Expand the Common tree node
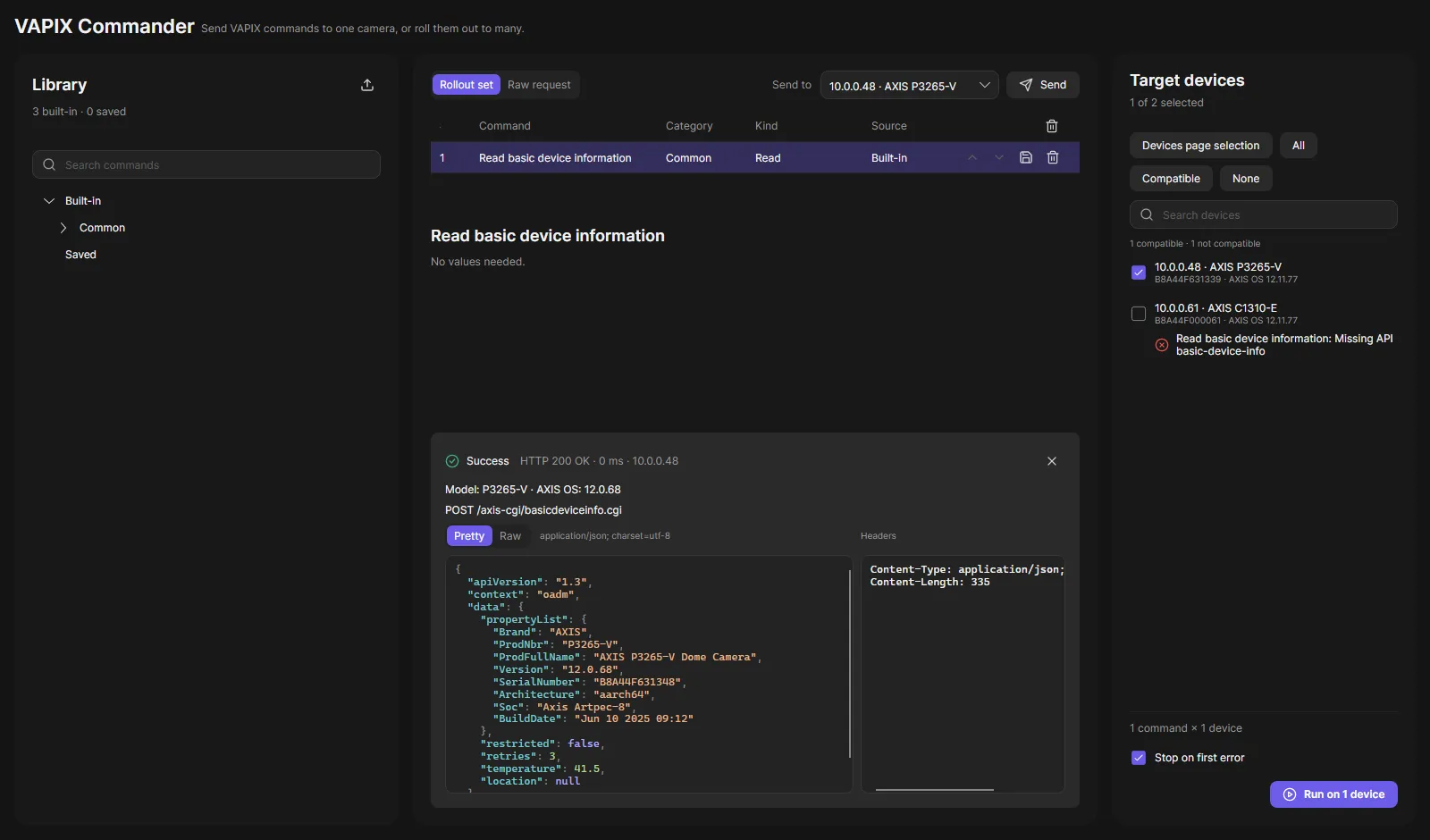The height and width of the screenshot is (840, 1430). pyautogui.click(x=63, y=228)
